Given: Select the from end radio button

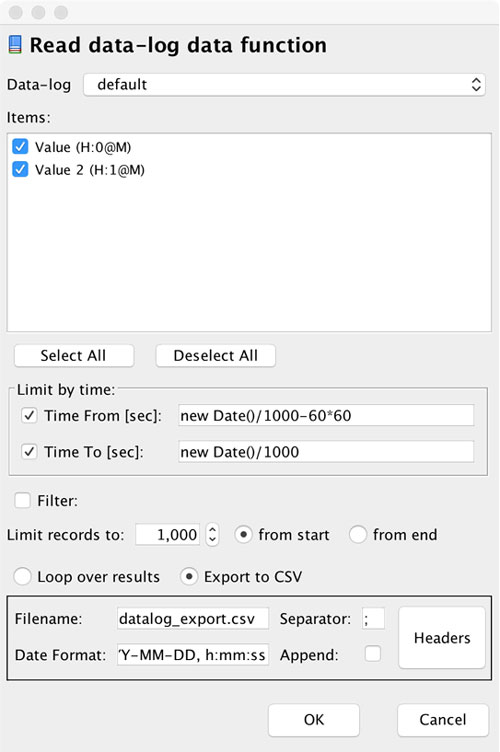Looking at the screenshot, I should pos(358,535).
